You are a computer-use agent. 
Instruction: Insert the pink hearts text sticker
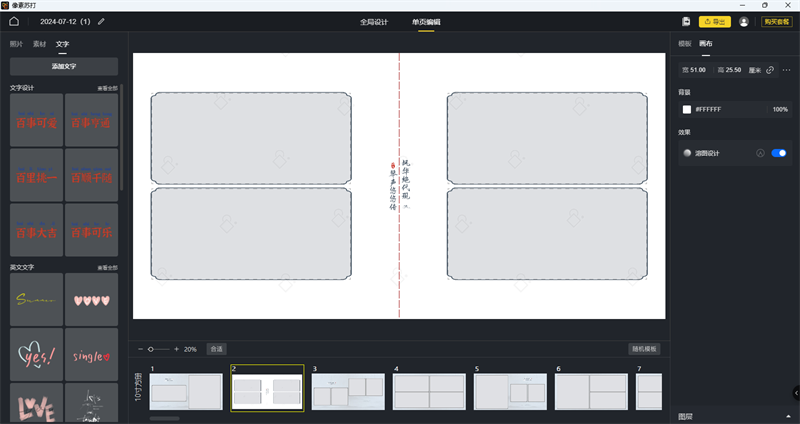pos(91,300)
